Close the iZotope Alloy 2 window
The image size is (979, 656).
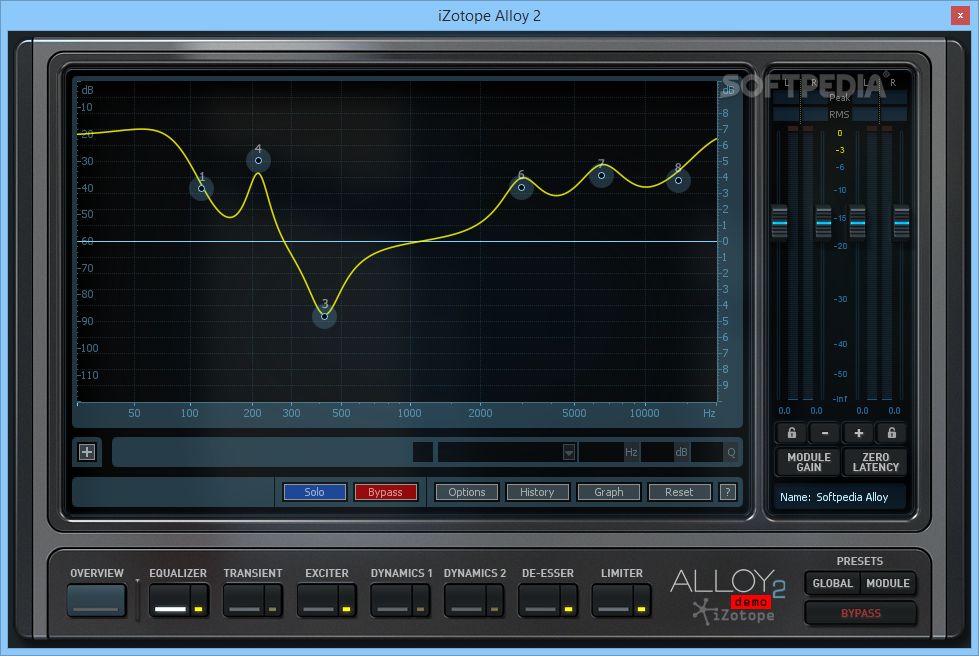point(960,16)
